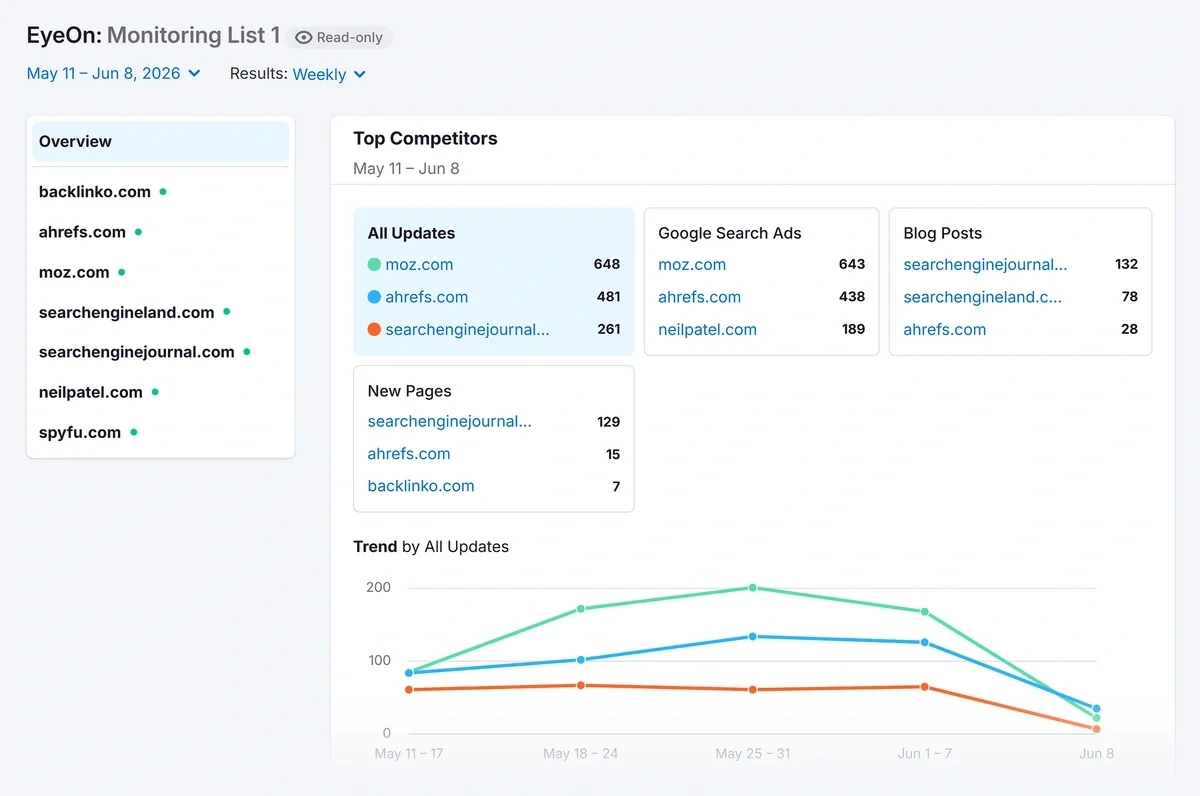Click the Trend by All Updates label
The image size is (1200, 796).
click(431, 546)
